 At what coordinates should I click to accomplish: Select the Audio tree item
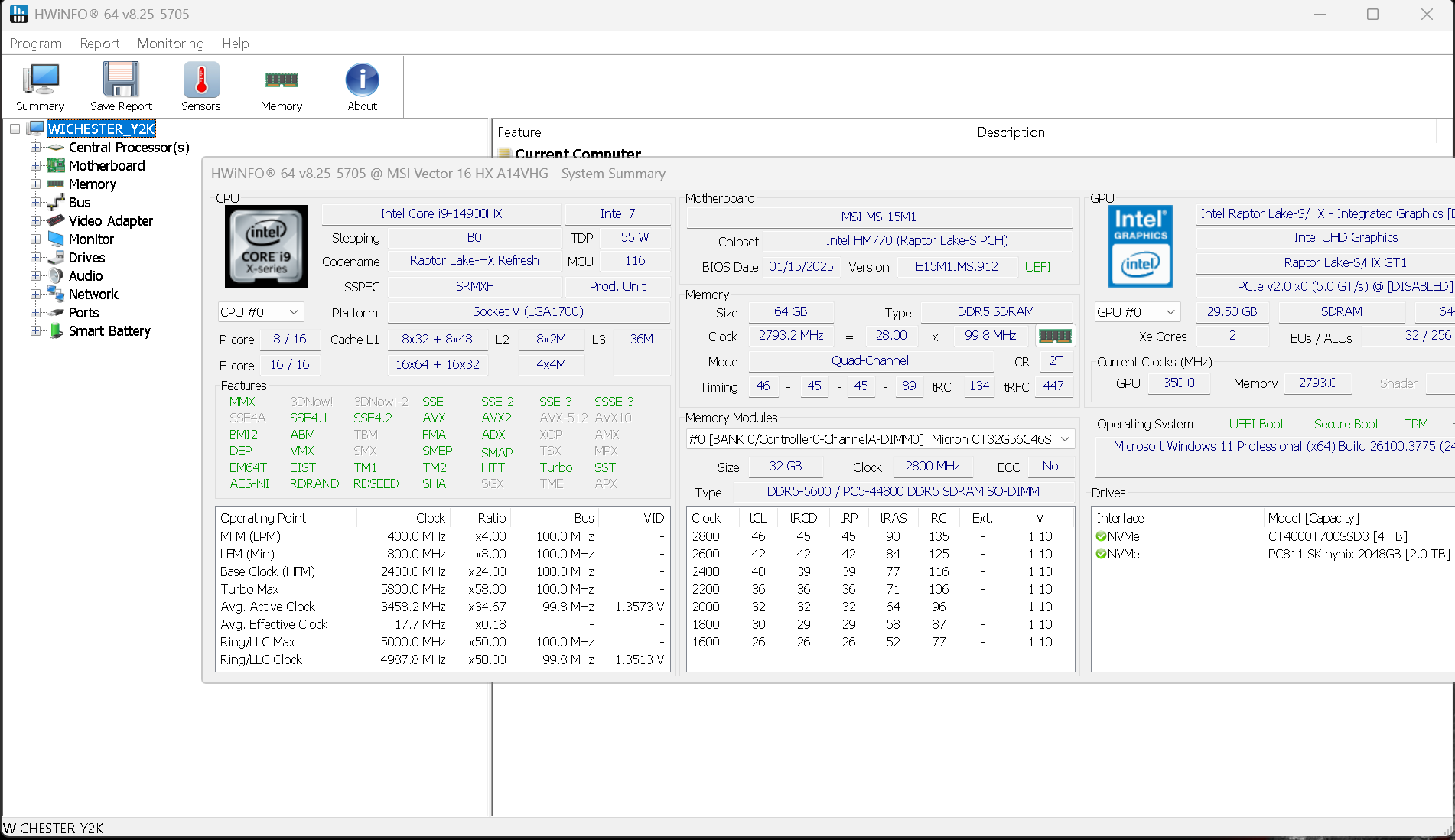point(86,275)
